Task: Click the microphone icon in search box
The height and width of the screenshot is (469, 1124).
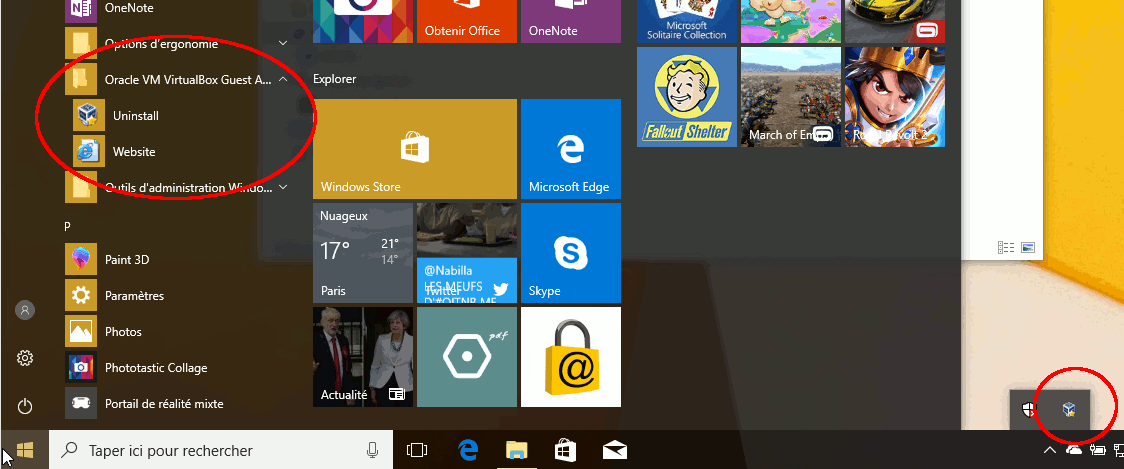Action: click(372, 450)
